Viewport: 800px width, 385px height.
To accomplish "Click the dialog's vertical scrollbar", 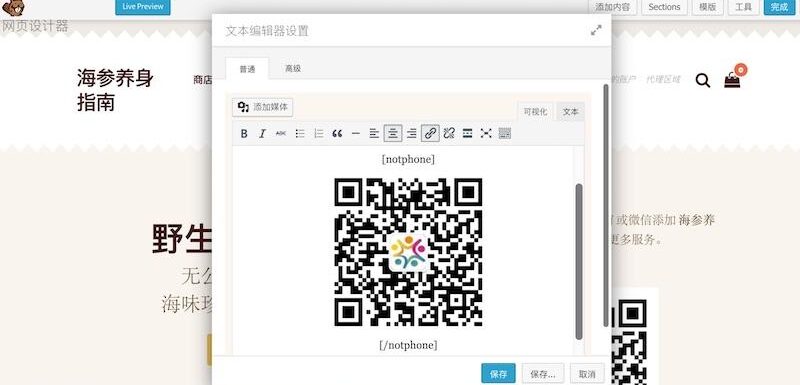I will point(606,207).
